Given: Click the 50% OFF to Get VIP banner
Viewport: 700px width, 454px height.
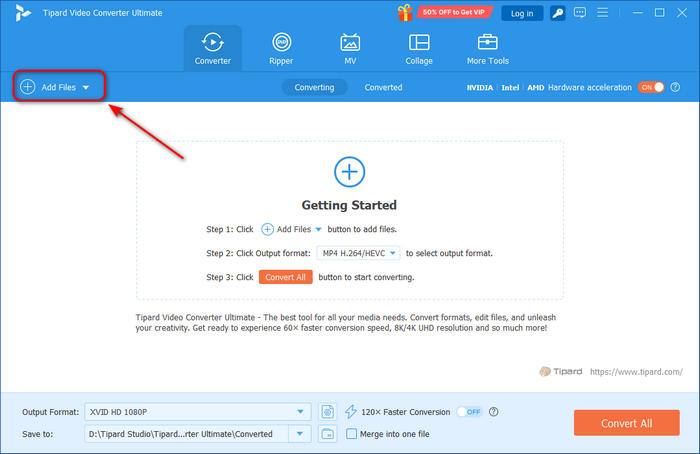Looking at the screenshot, I should 454,12.
